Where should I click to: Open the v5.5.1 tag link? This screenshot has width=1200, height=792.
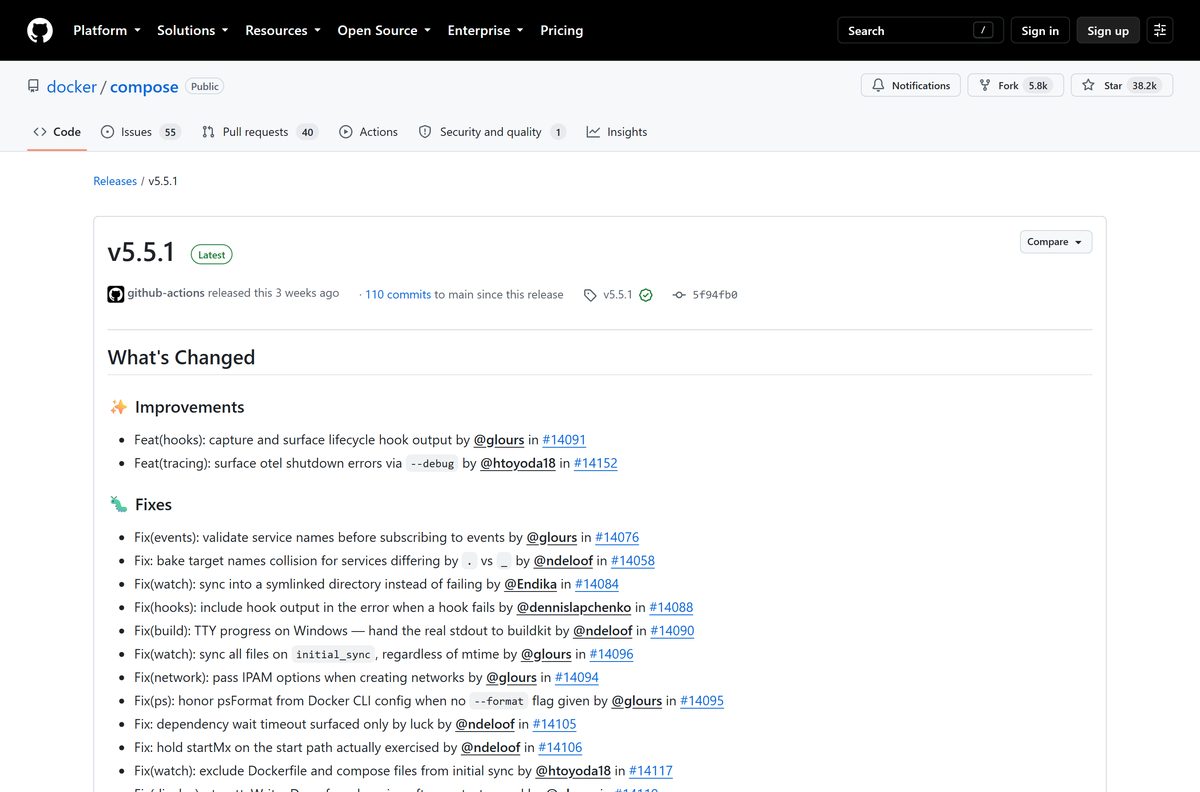click(x=609, y=295)
